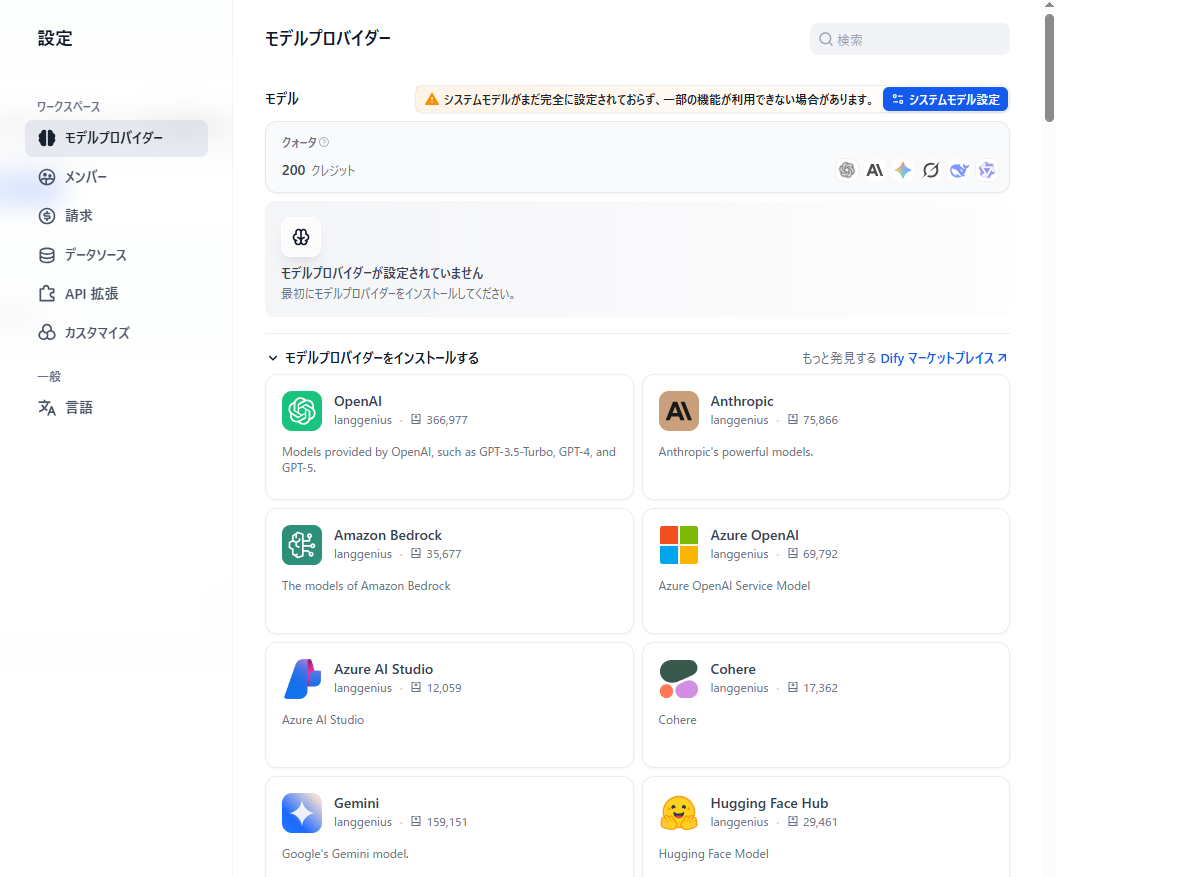Click the Azure AI Studio logo icon
The width and height of the screenshot is (1191, 877).
click(x=301, y=679)
